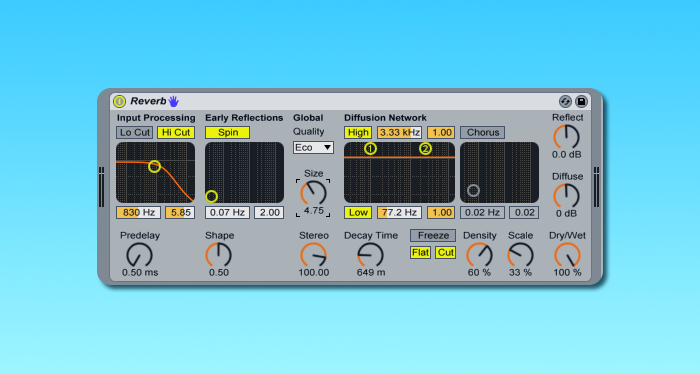Select diffusion handle number 2

click(425, 149)
